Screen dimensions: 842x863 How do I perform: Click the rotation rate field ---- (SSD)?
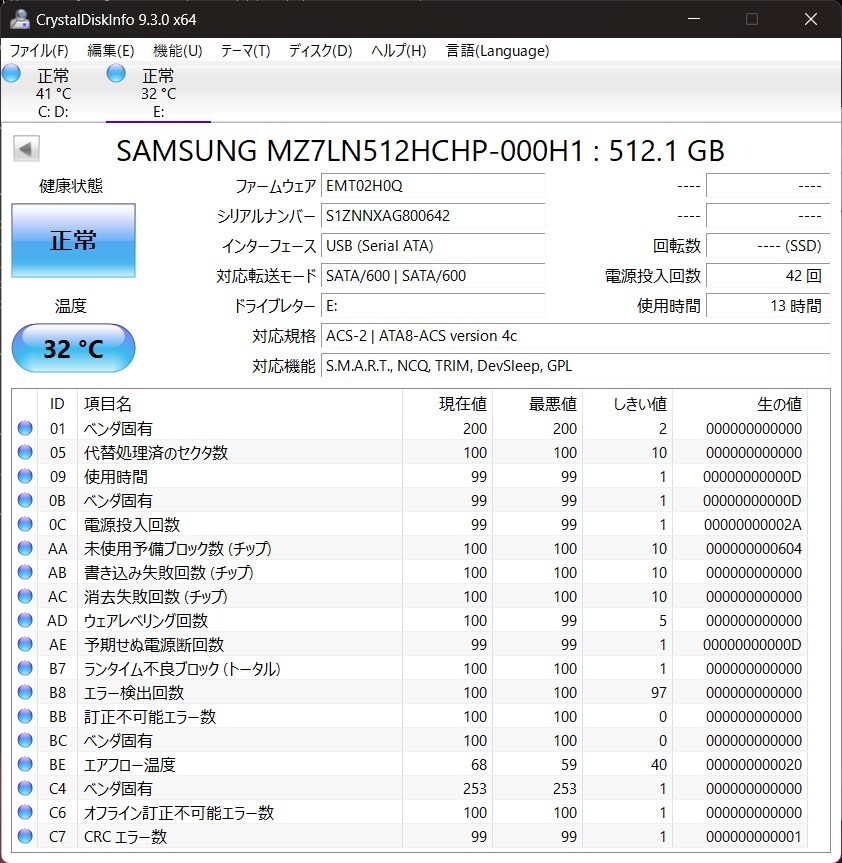pyautogui.click(x=768, y=245)
